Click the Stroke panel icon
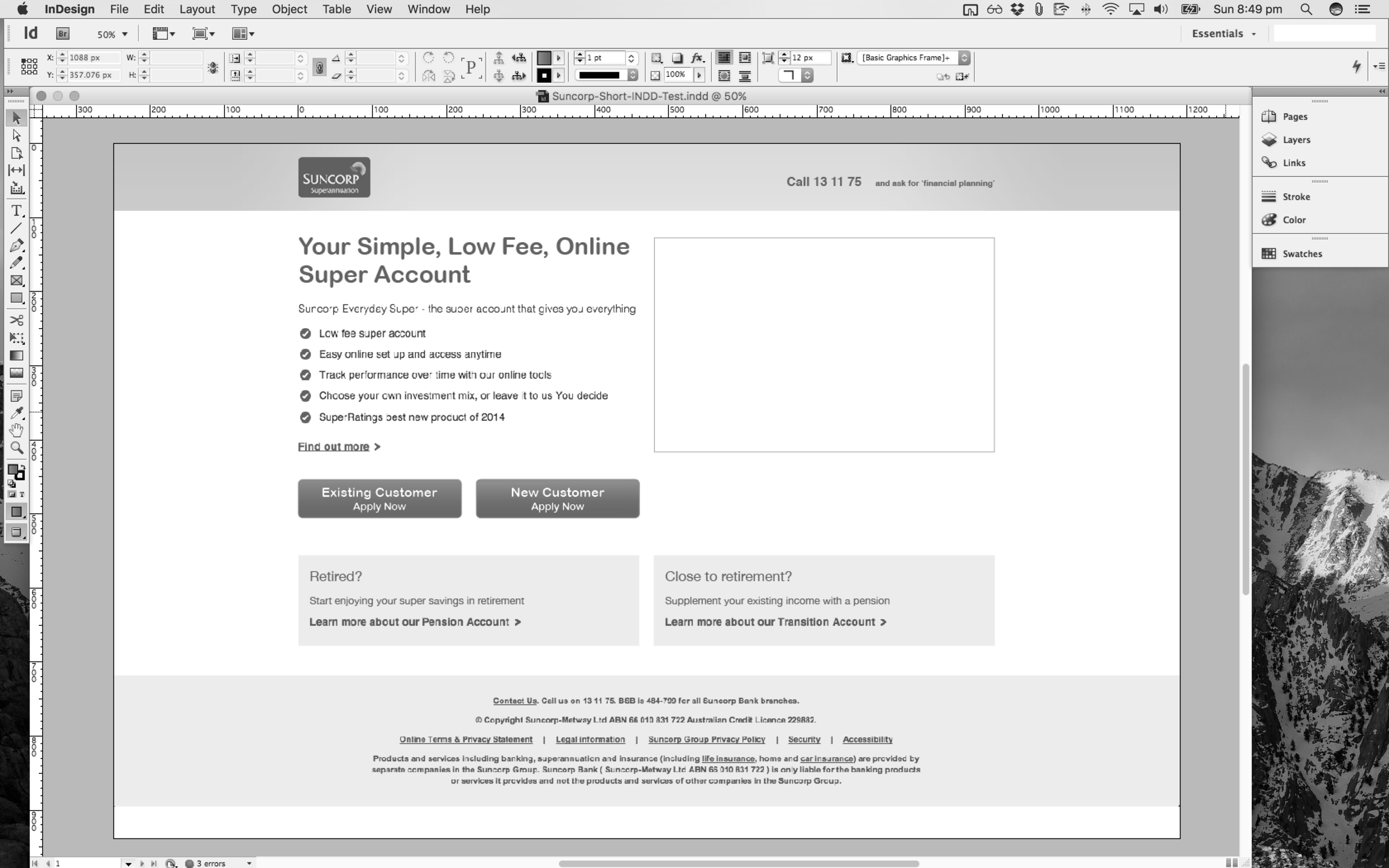This screenshot has height=868, width=1389. pyautogui.click(x=1269, y=196)
